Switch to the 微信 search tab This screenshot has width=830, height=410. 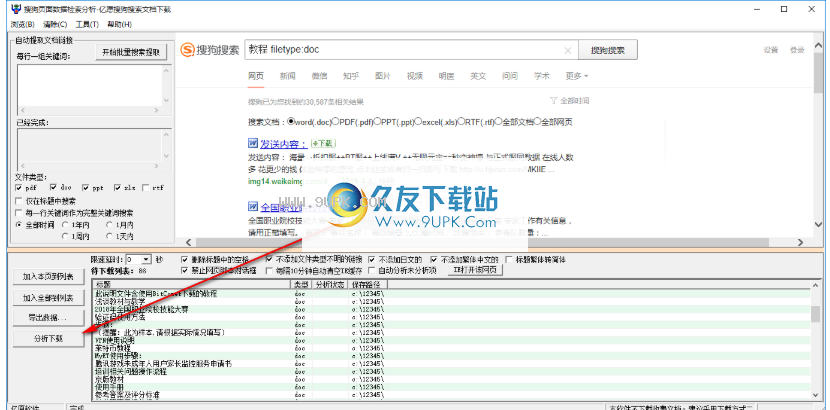point(319,76)
